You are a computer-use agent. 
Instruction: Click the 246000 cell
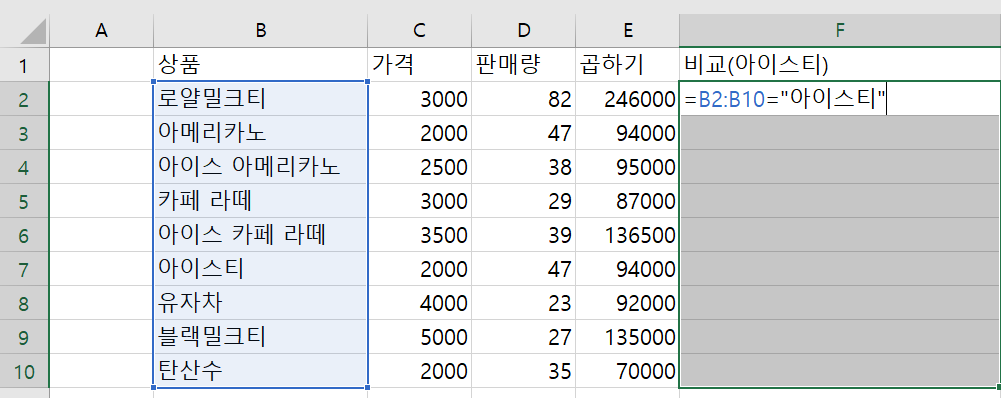coord(628,98)
